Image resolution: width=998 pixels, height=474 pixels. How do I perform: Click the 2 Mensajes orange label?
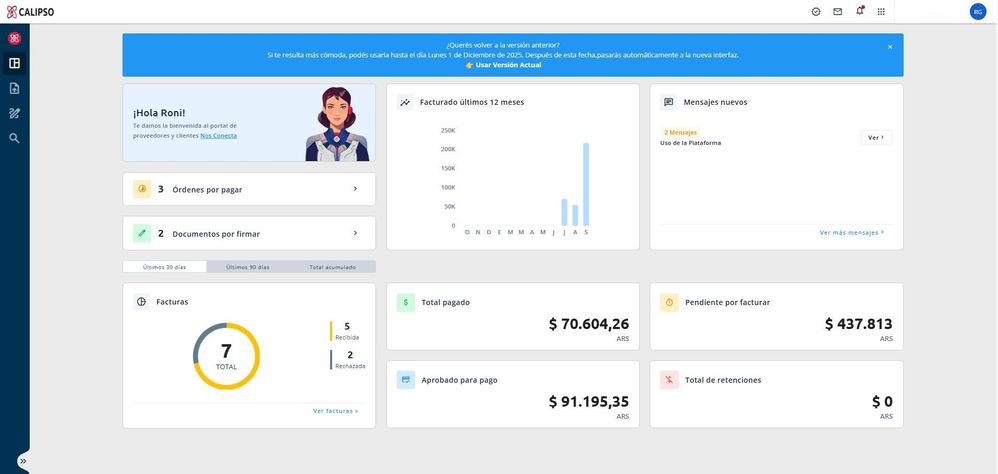tap(680, 132)
